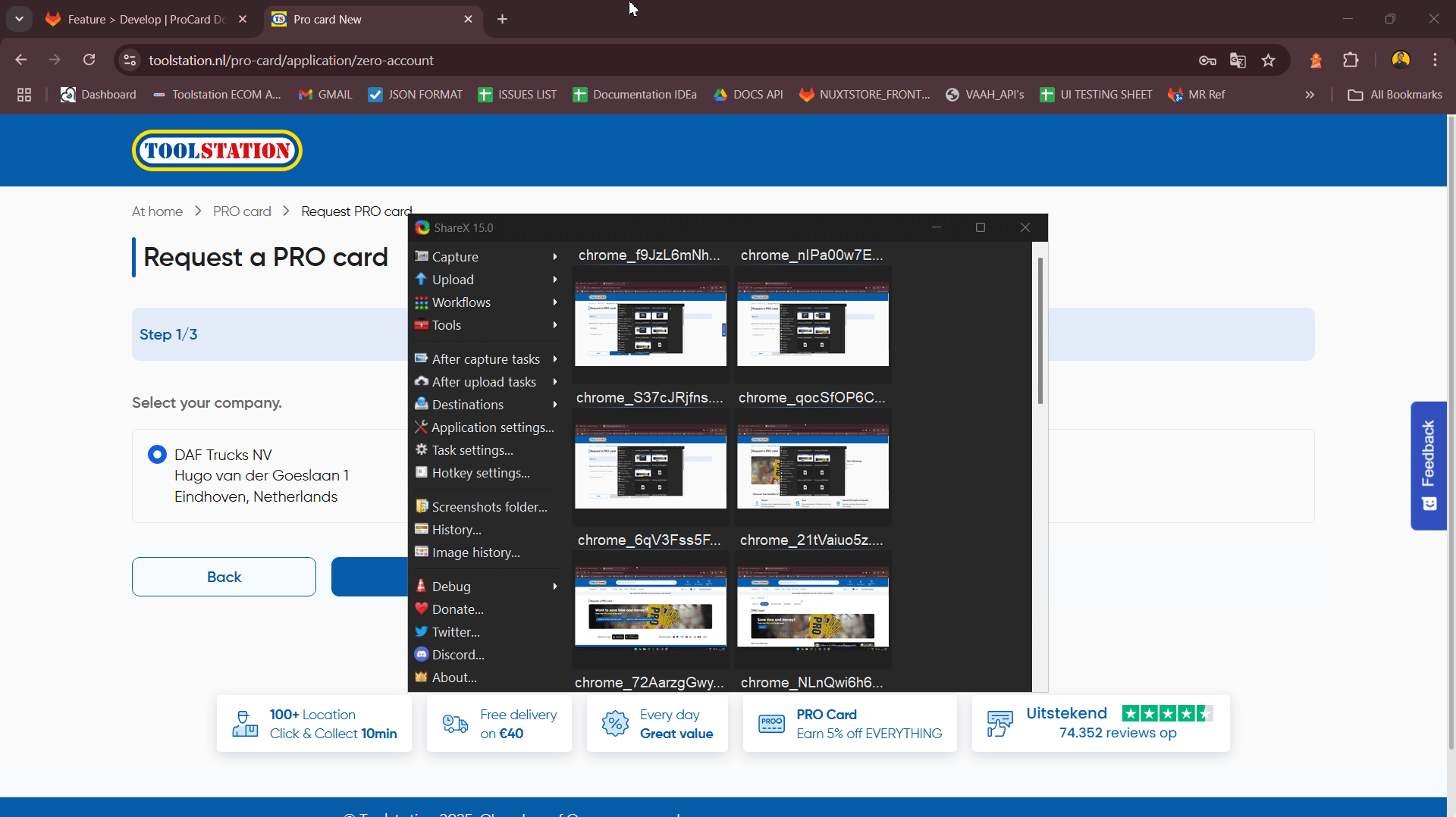Reload the page with the refresh icon
The width and height of the screenshot is (1456, 817).
point(89,60)
